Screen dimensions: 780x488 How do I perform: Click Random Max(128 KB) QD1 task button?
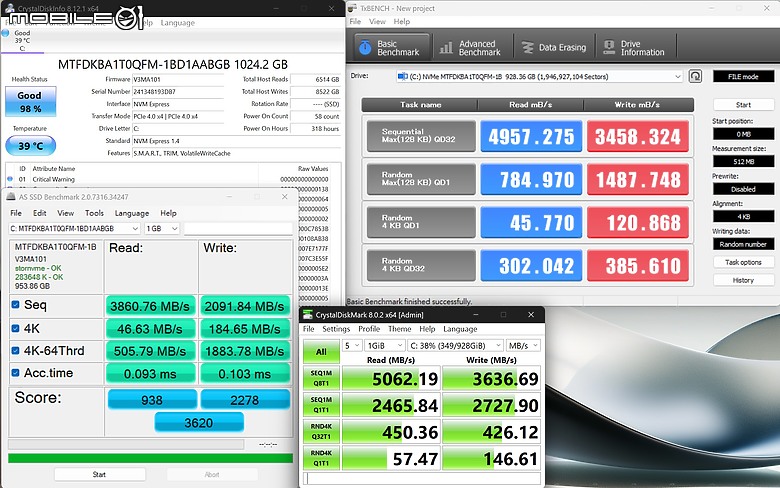(421, 179)
